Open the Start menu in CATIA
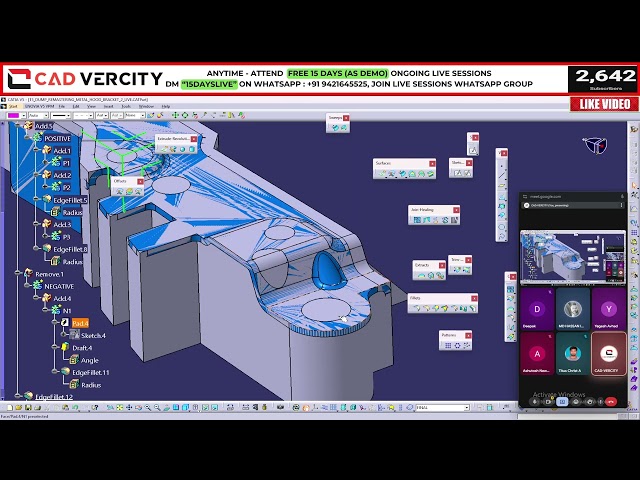This screenshot has height=480, width=640. click(13, 107)
